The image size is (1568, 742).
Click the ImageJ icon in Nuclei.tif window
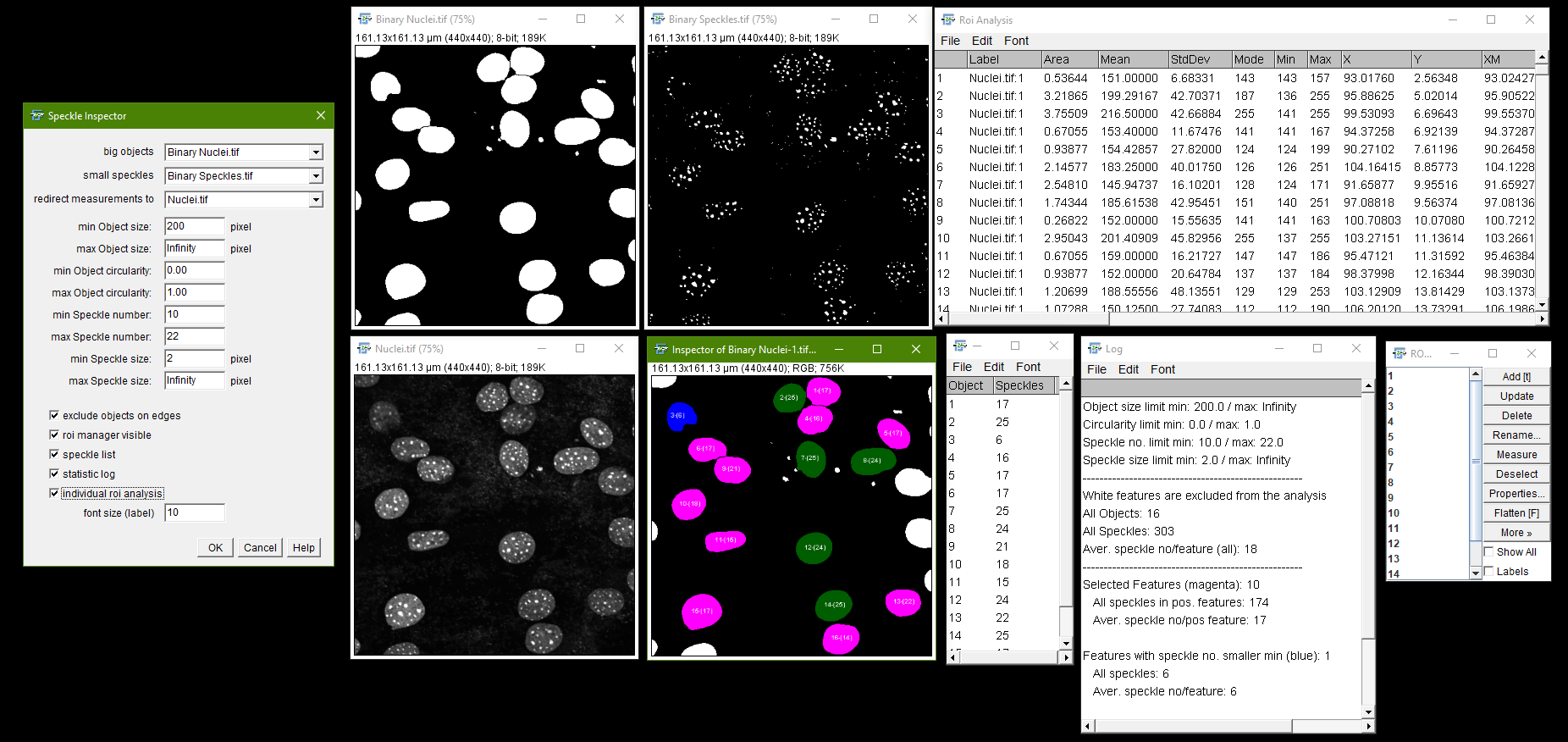(x=364, y=348)
